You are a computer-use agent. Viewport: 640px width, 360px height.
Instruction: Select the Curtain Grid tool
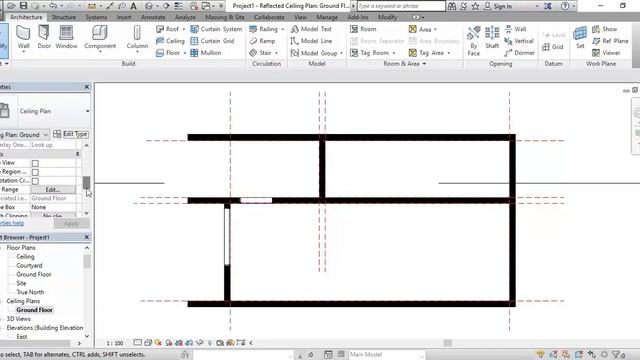coord(213,41)
